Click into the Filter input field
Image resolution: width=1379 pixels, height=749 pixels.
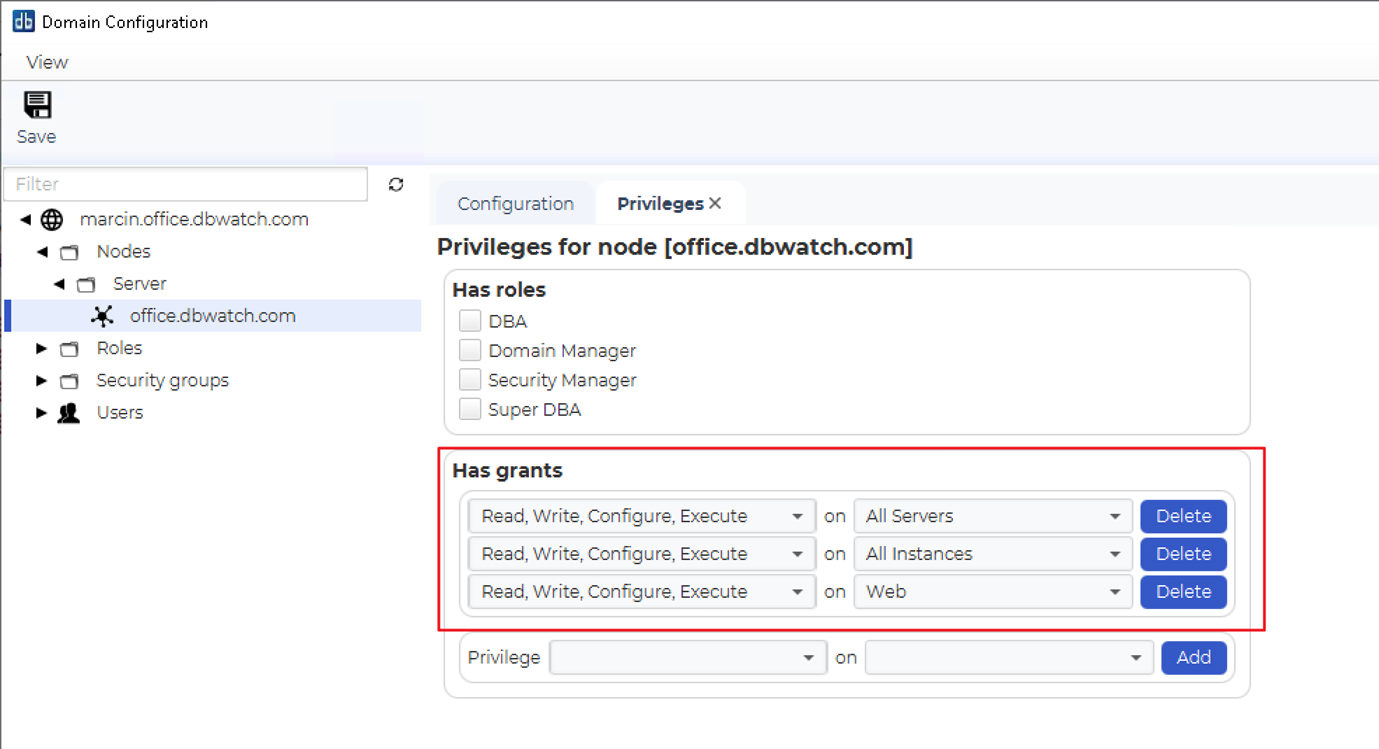click(186, 184)
